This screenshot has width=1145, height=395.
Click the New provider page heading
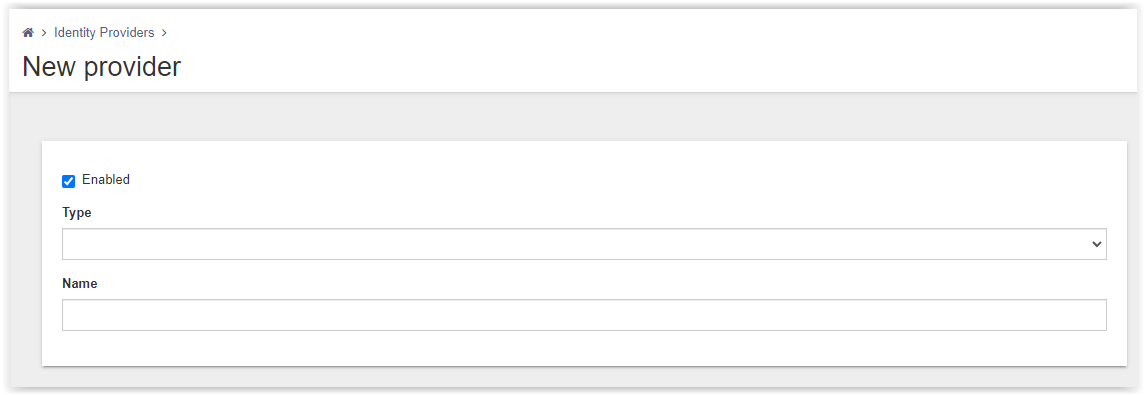pos(102,67)
